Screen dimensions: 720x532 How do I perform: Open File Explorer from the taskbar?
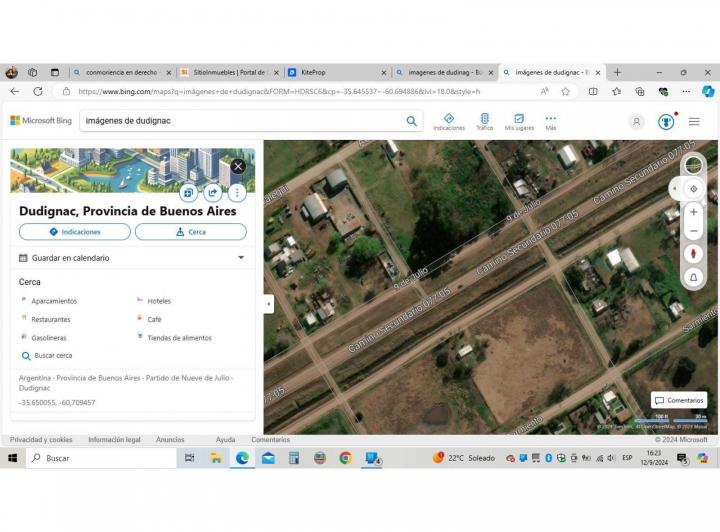point(216,458)
